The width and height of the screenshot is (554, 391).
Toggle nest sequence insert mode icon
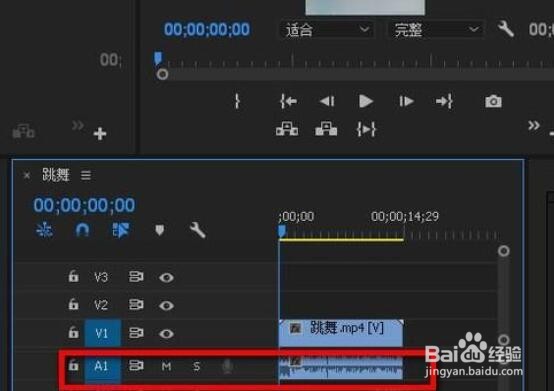click(45, 230)
